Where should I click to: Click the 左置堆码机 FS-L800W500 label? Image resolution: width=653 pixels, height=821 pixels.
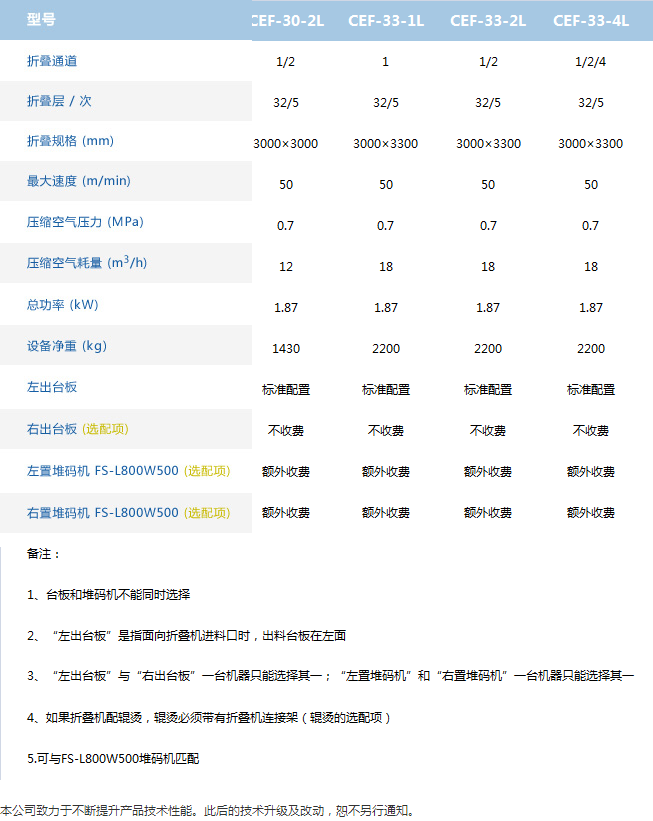[103, 471]
